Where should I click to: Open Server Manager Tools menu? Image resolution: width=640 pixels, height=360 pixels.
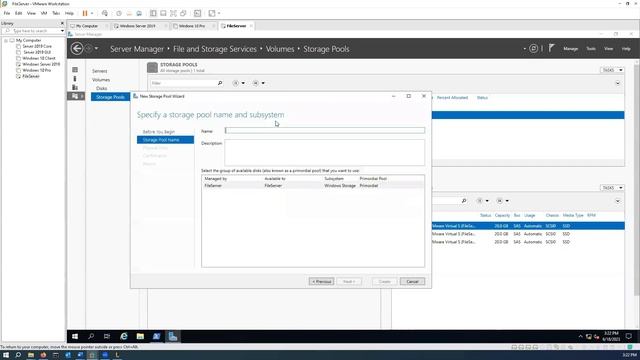click(x=591, y=49)
